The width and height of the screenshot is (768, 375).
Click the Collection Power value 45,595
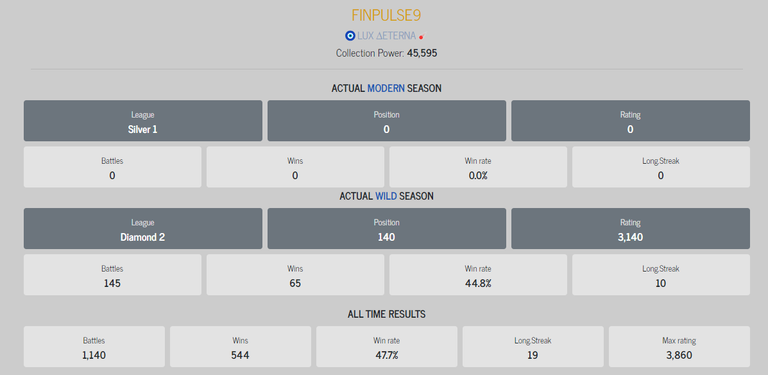click(422, 53)
